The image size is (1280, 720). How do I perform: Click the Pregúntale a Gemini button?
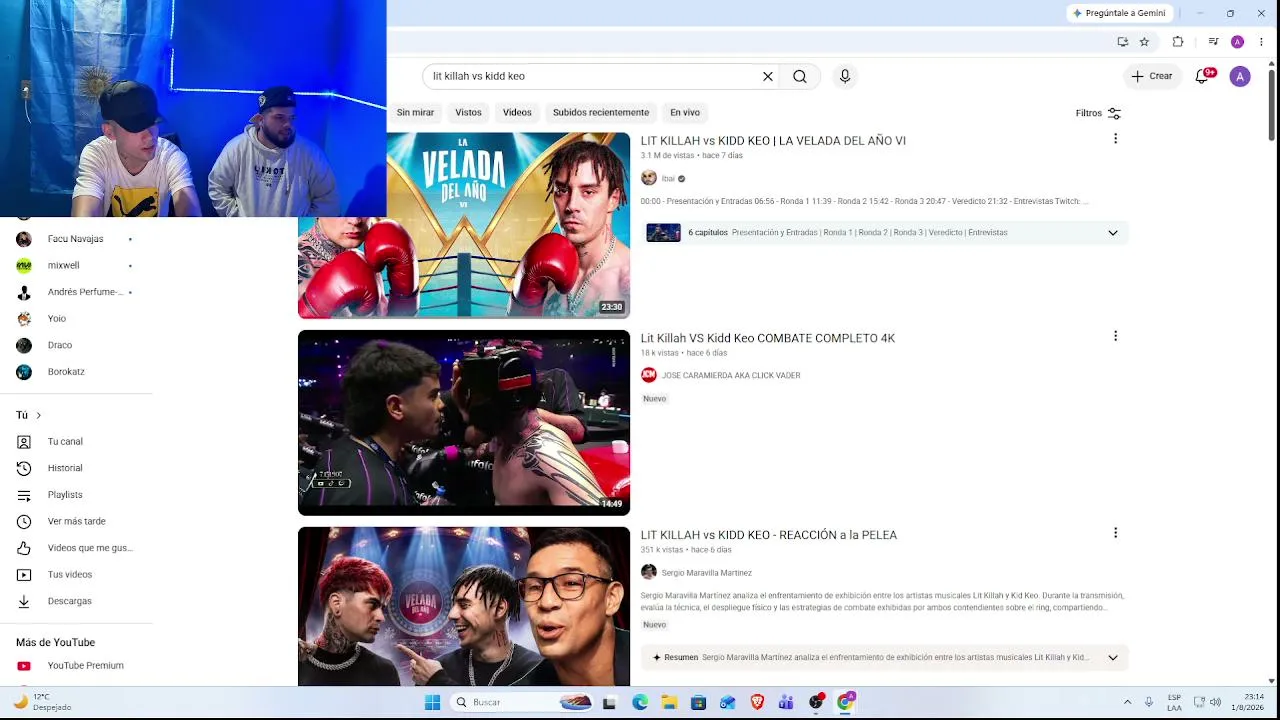click(1119, 13)
